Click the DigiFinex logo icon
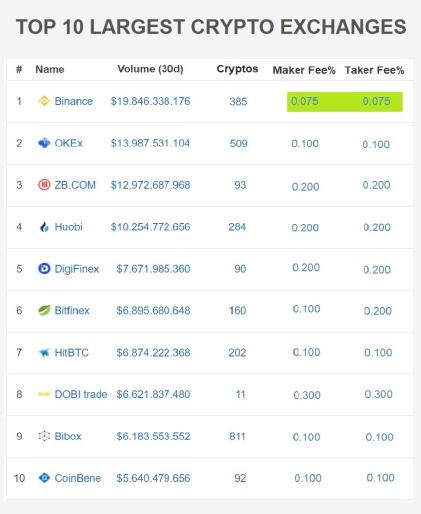This screenshot has width=421, height=514. click(44, 268)
